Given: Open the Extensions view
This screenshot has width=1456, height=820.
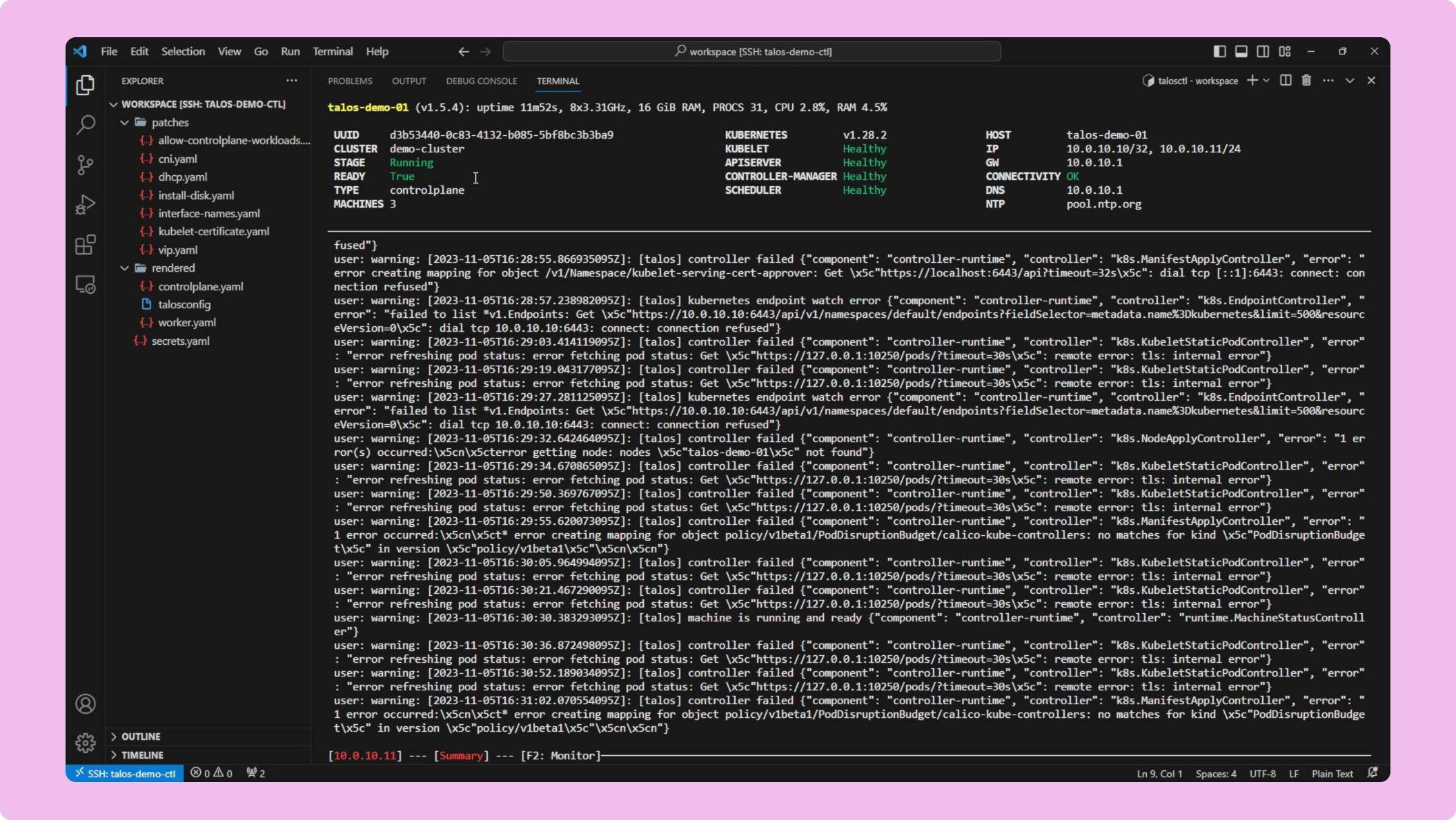Looking at the screenshot, I should (85, 245).
